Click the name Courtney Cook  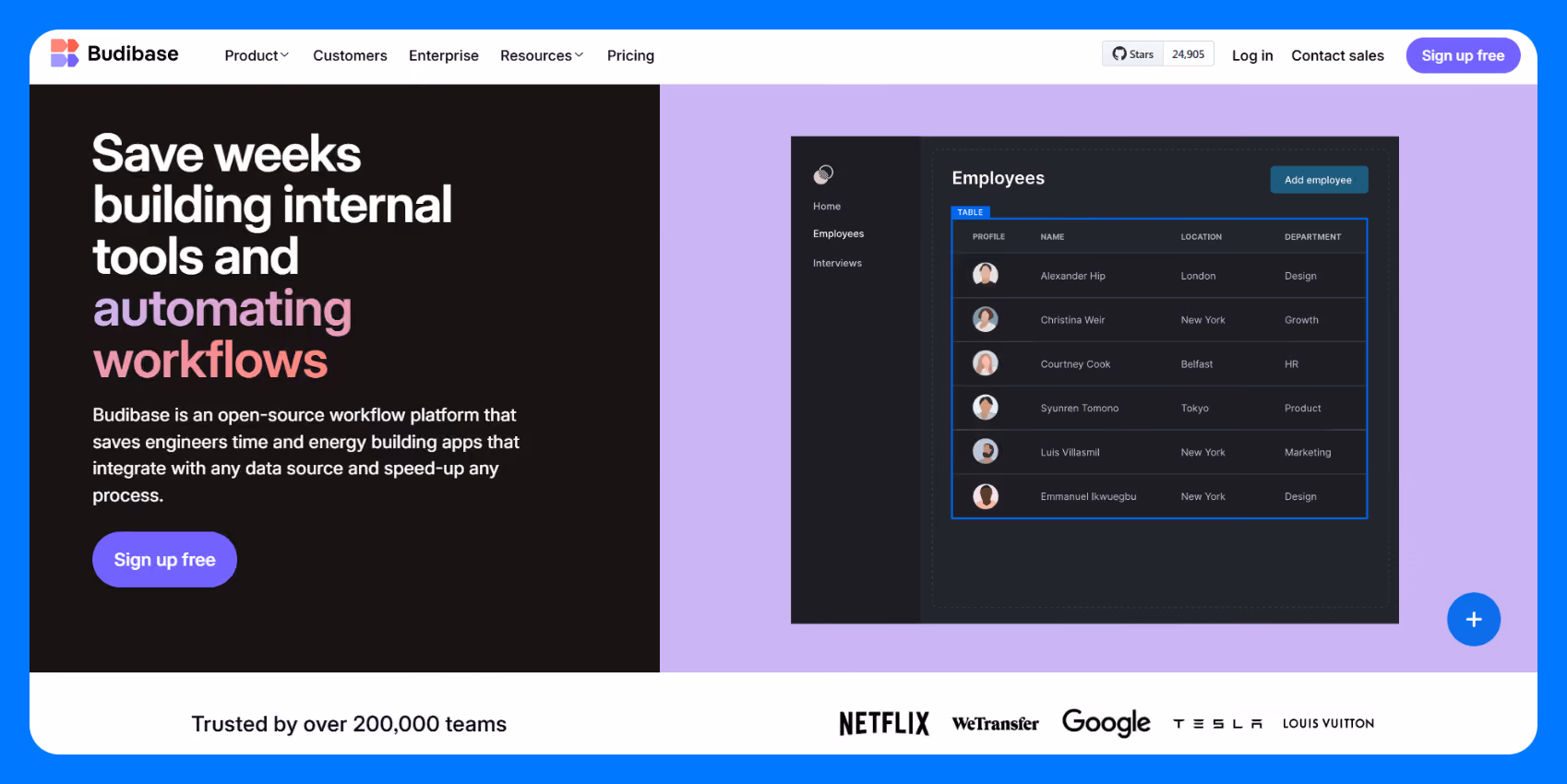point(1075,364)
